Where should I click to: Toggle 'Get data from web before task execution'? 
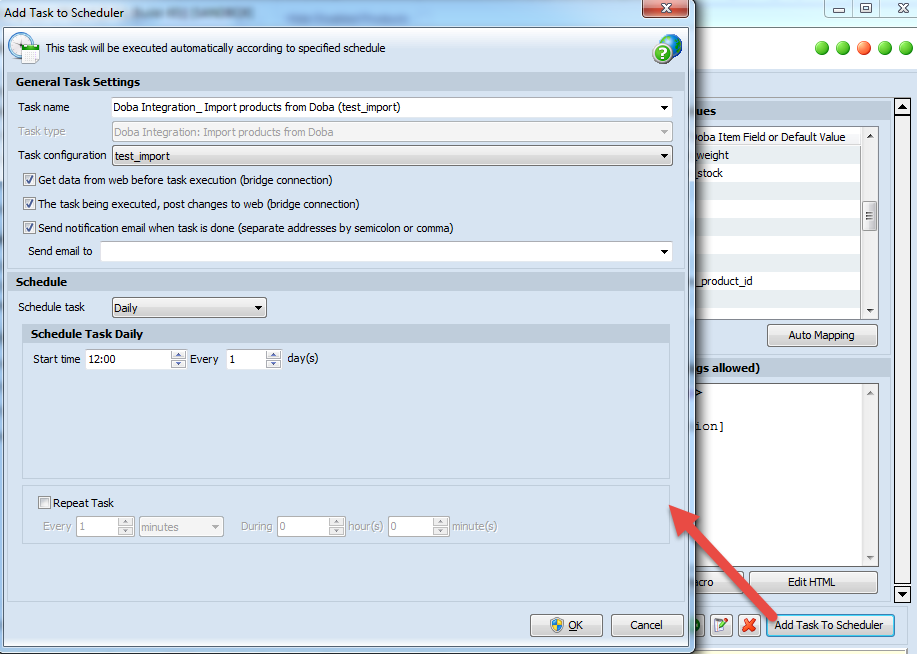pyautogui.click(x=29, y=180)
